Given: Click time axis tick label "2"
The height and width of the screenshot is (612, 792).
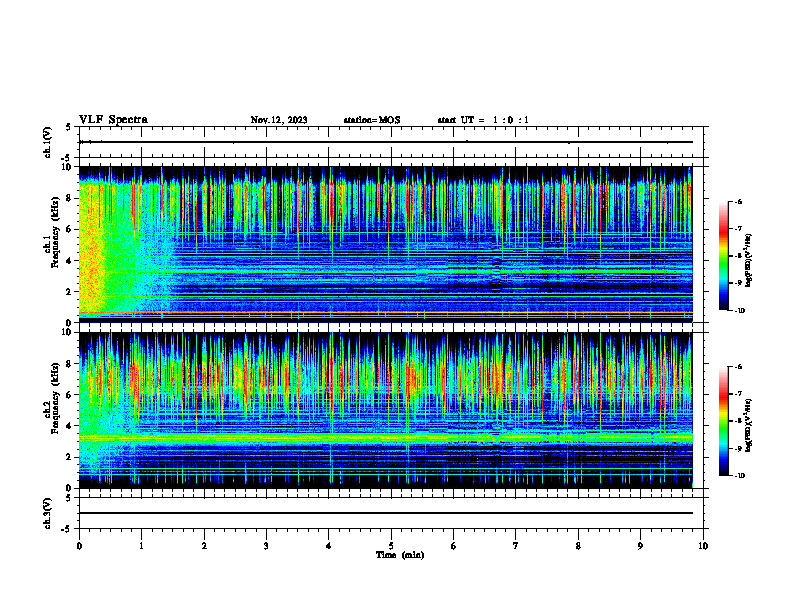Looking at the screenshot, I should click(x=204, y=546).
